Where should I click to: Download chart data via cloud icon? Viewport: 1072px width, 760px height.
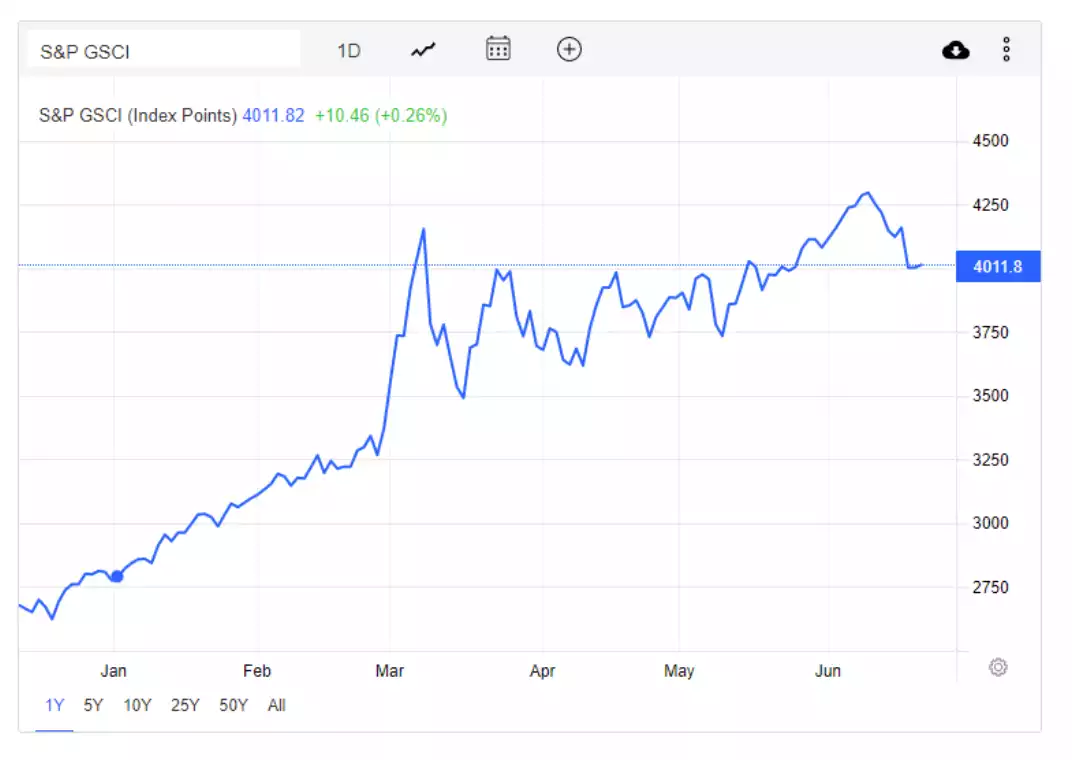coord(955,50)
